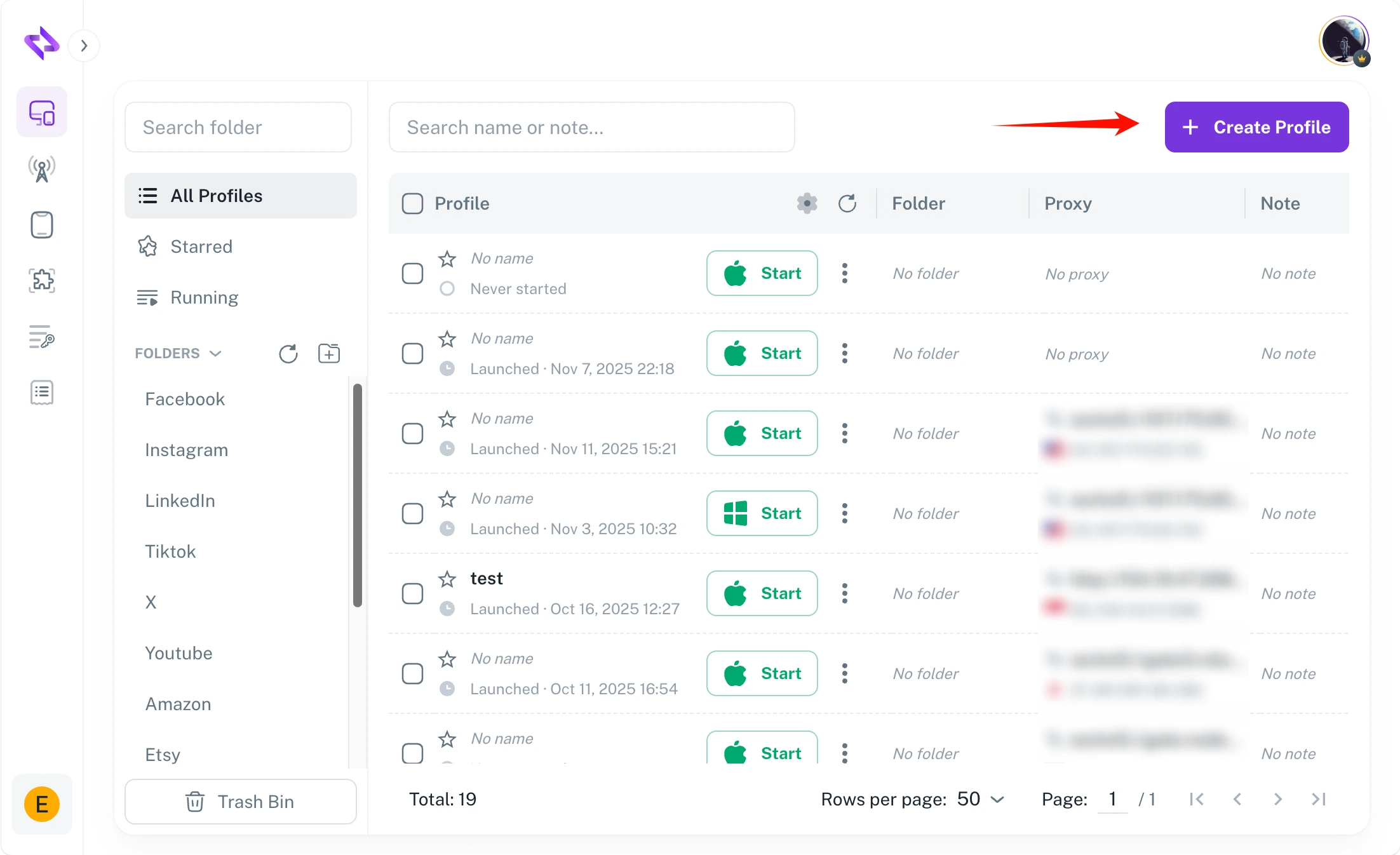Screen dimensions: 1400x855
Task: Select the never-started profile checkbox
Action: click(412, 273)
